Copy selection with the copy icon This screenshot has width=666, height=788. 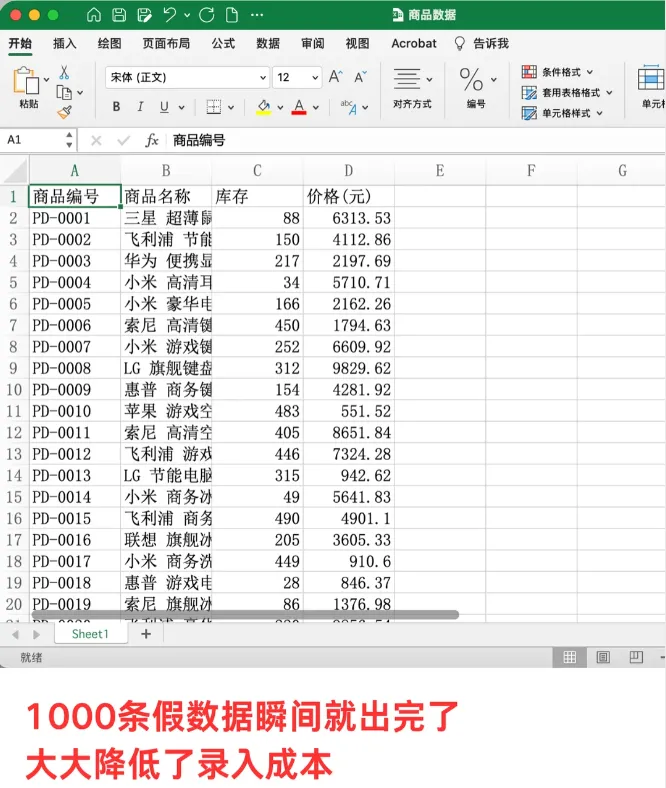pyautogui.click(x=64, y=92)
